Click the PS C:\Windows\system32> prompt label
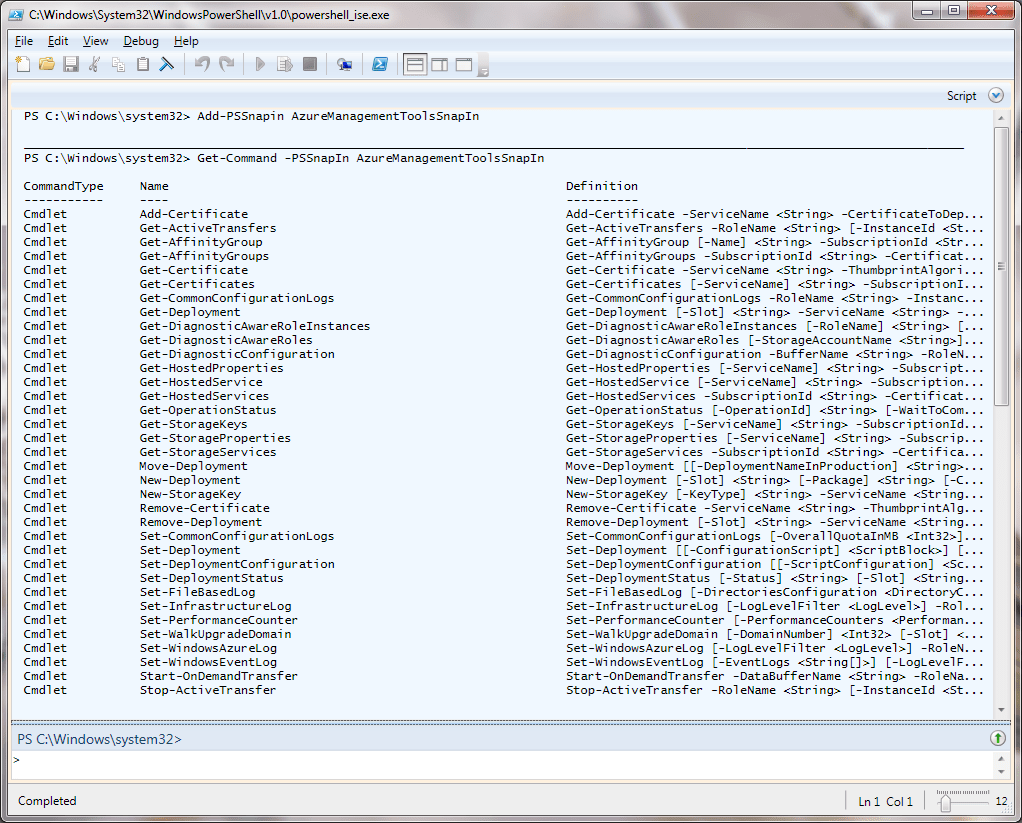The image size is (1022, 823). pos(99,739)
